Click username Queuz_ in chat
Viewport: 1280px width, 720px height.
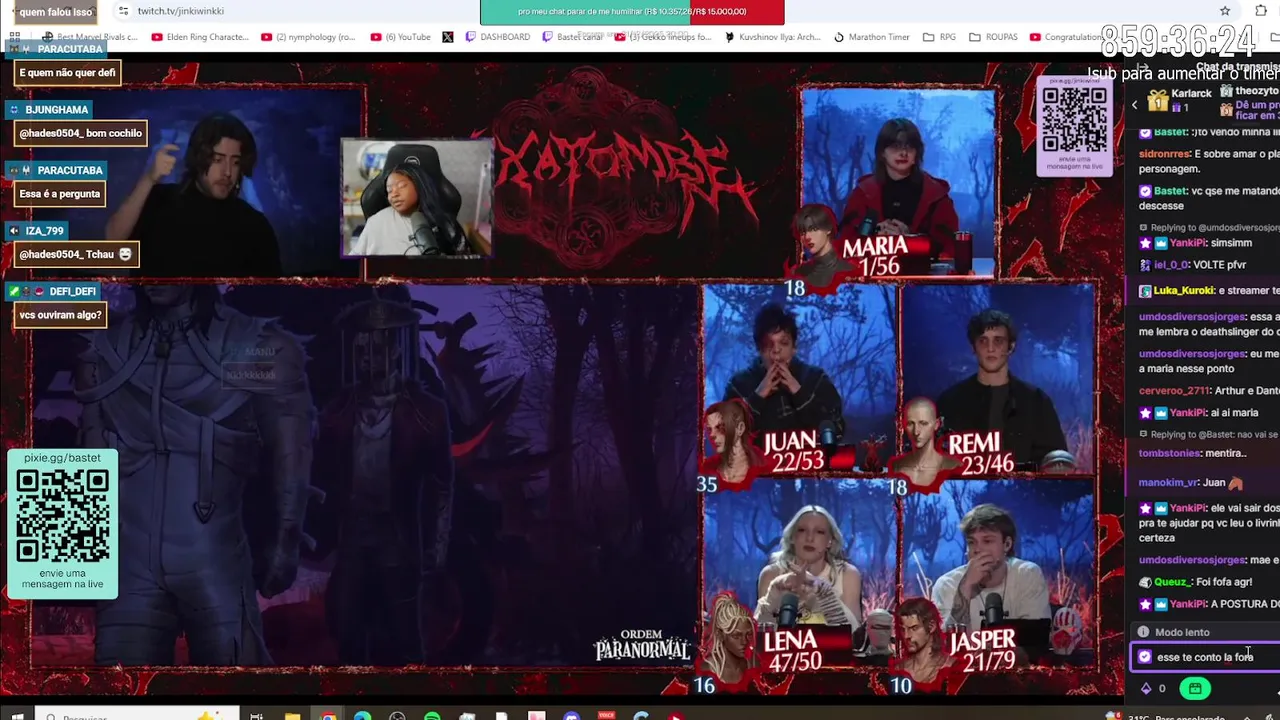tap(1172, 581)
